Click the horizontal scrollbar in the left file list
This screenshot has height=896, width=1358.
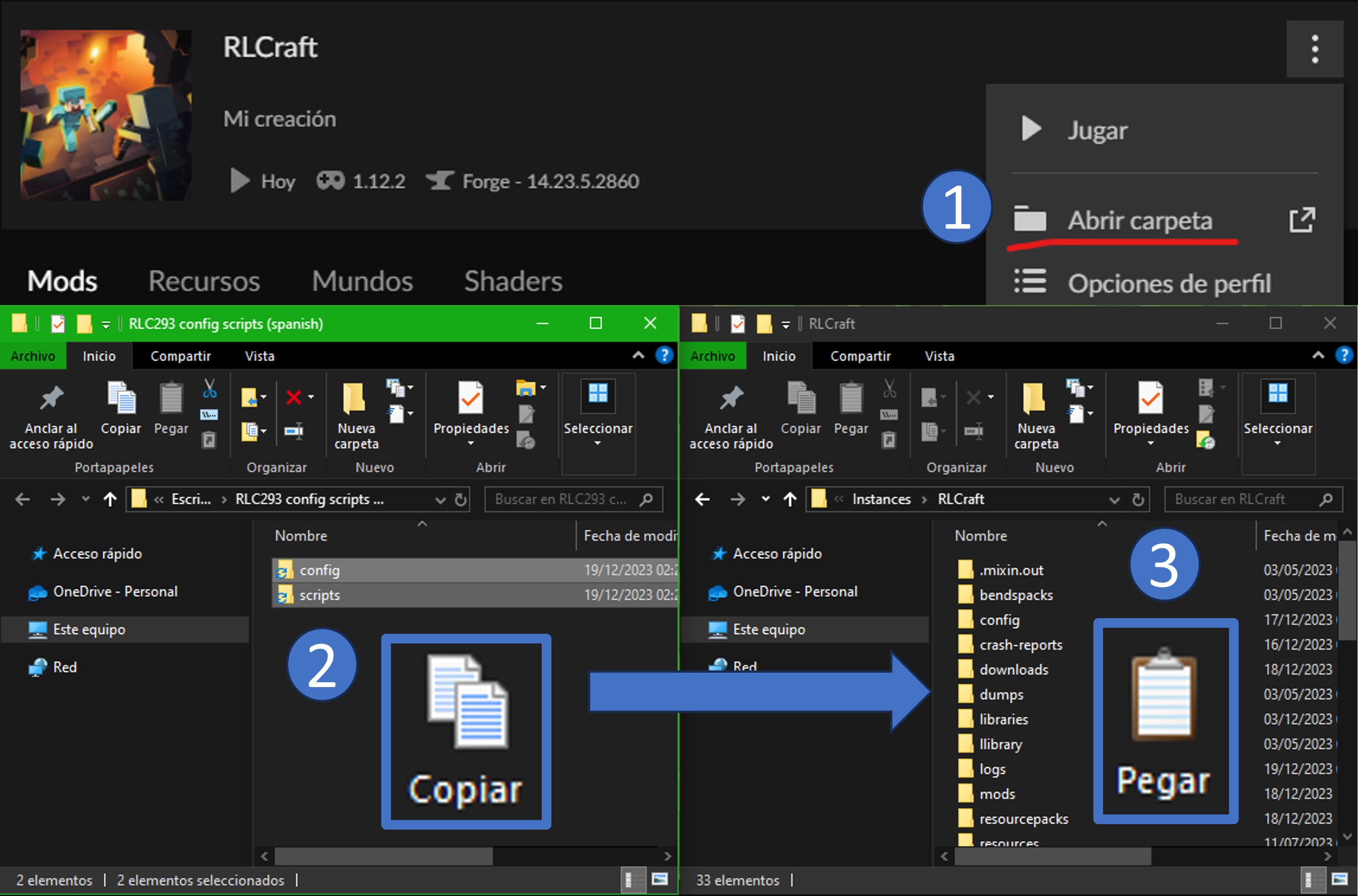point(383,856)
